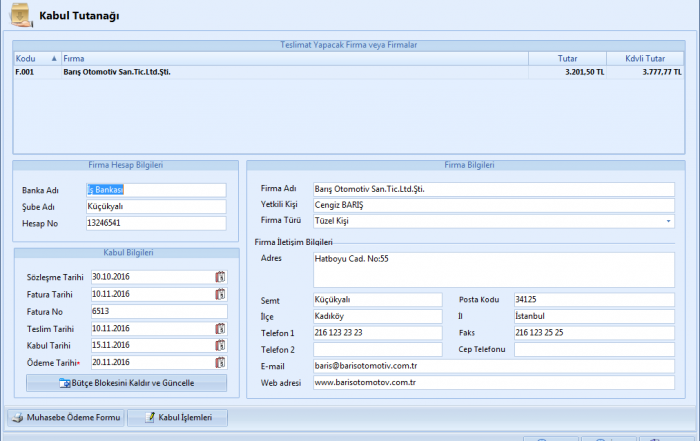700x441 pixels.
Task: Focus the empty Cep Telefonu field
Action: point(594,349)
